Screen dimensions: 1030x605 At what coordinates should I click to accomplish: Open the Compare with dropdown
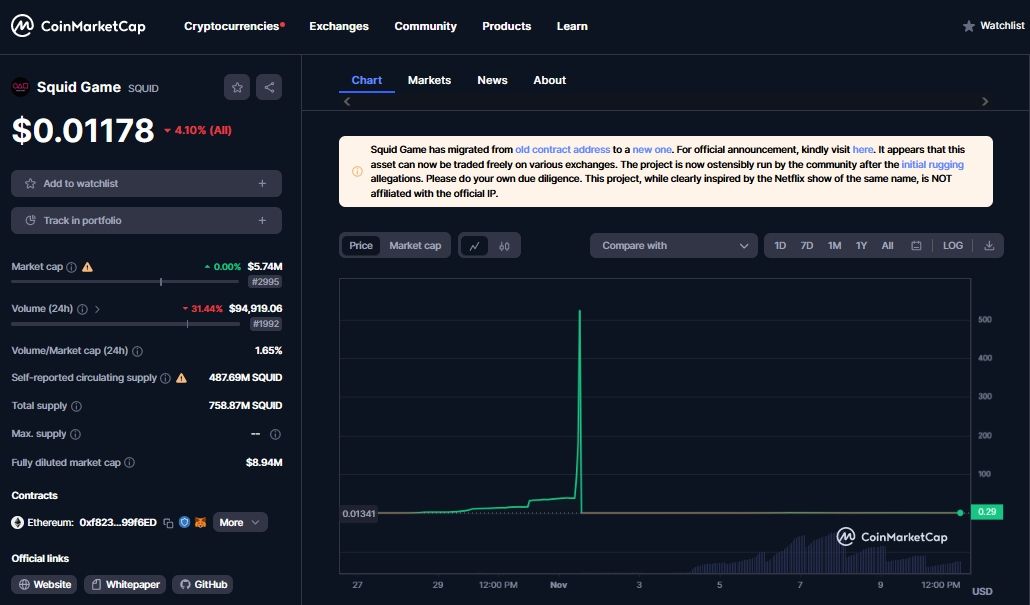click(x=673, y=246)
